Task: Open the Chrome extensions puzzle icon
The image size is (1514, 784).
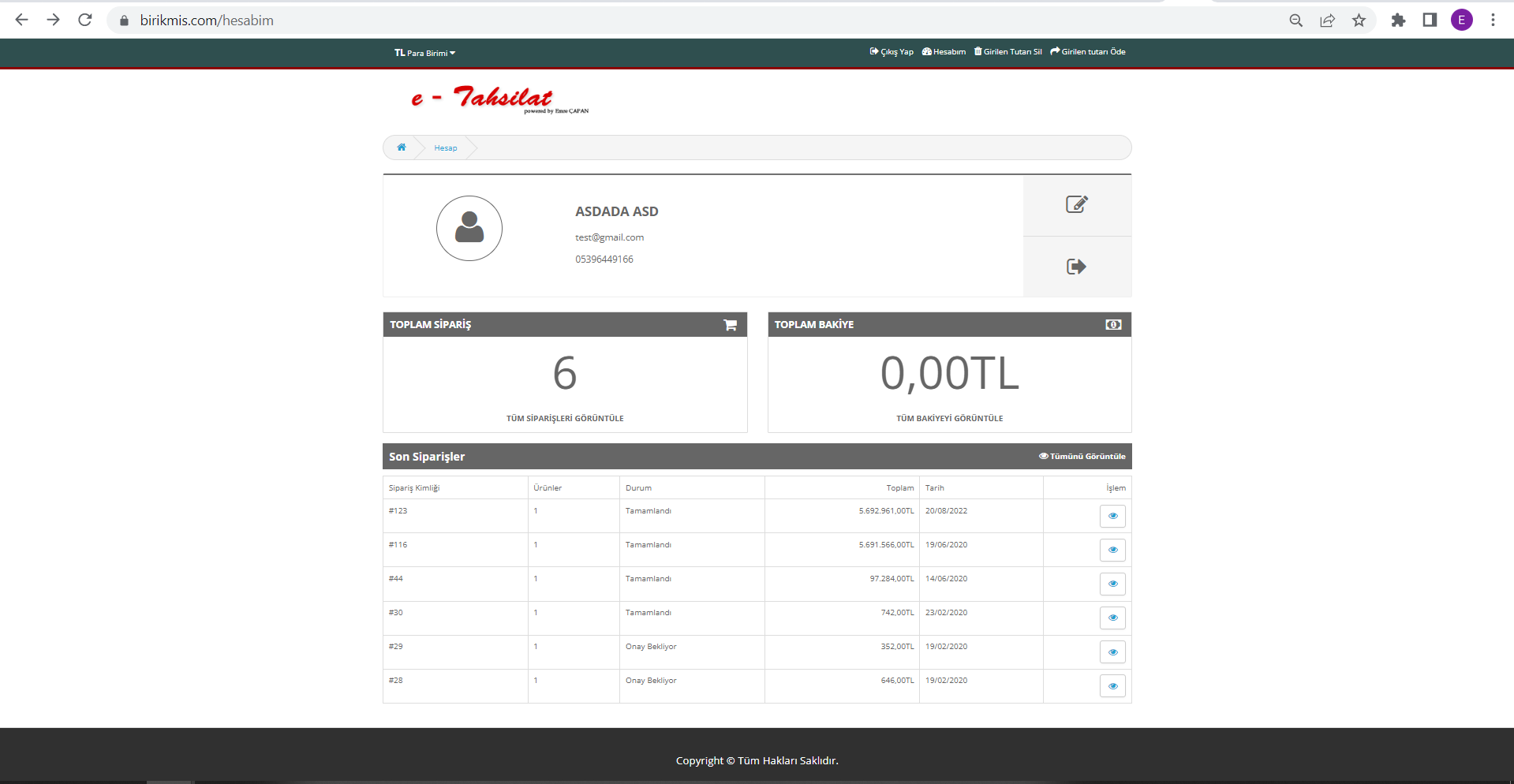Action: click(1398, 21)
